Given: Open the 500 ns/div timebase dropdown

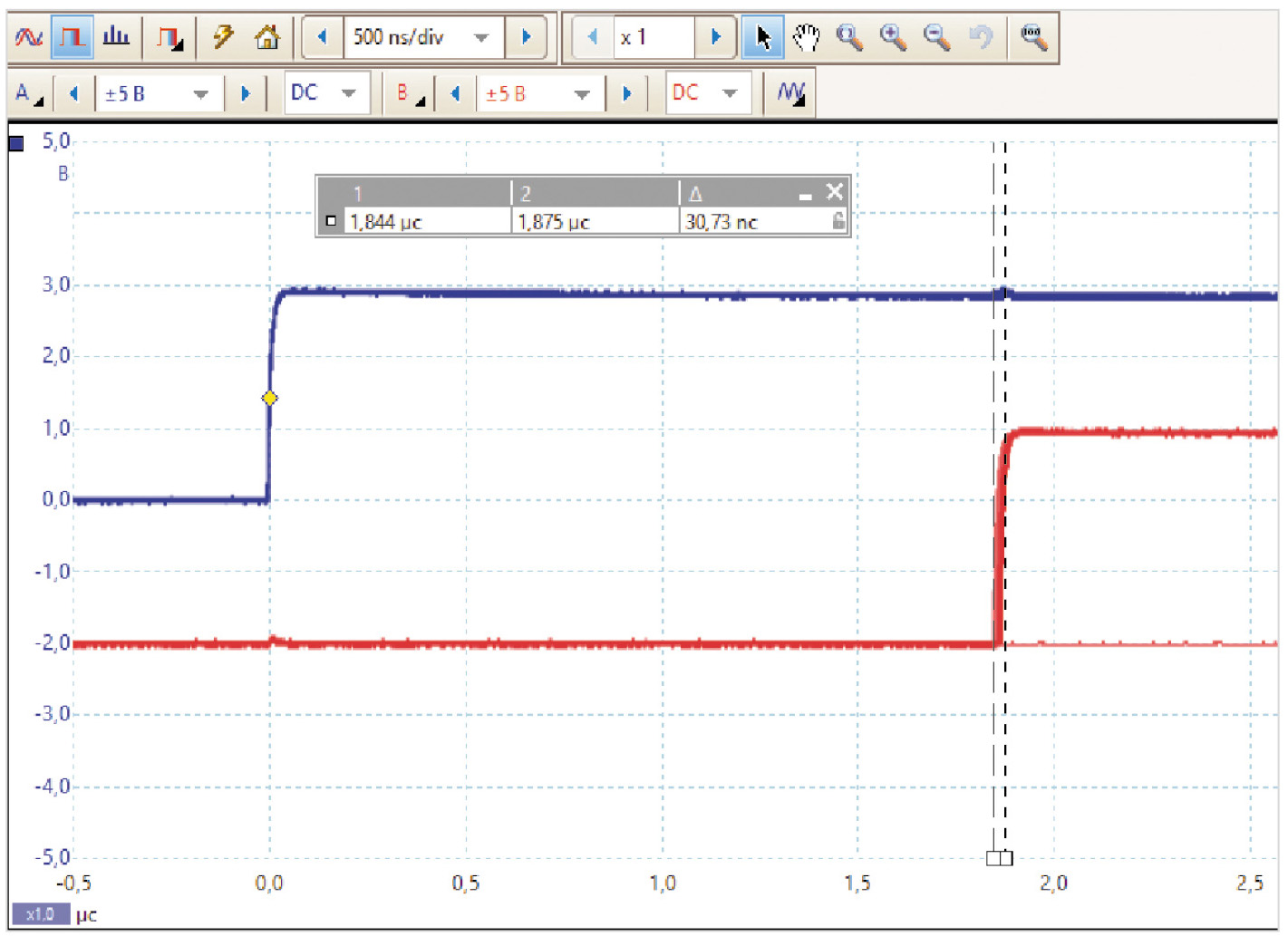Looking at the screenshot, I should [481, 38].
